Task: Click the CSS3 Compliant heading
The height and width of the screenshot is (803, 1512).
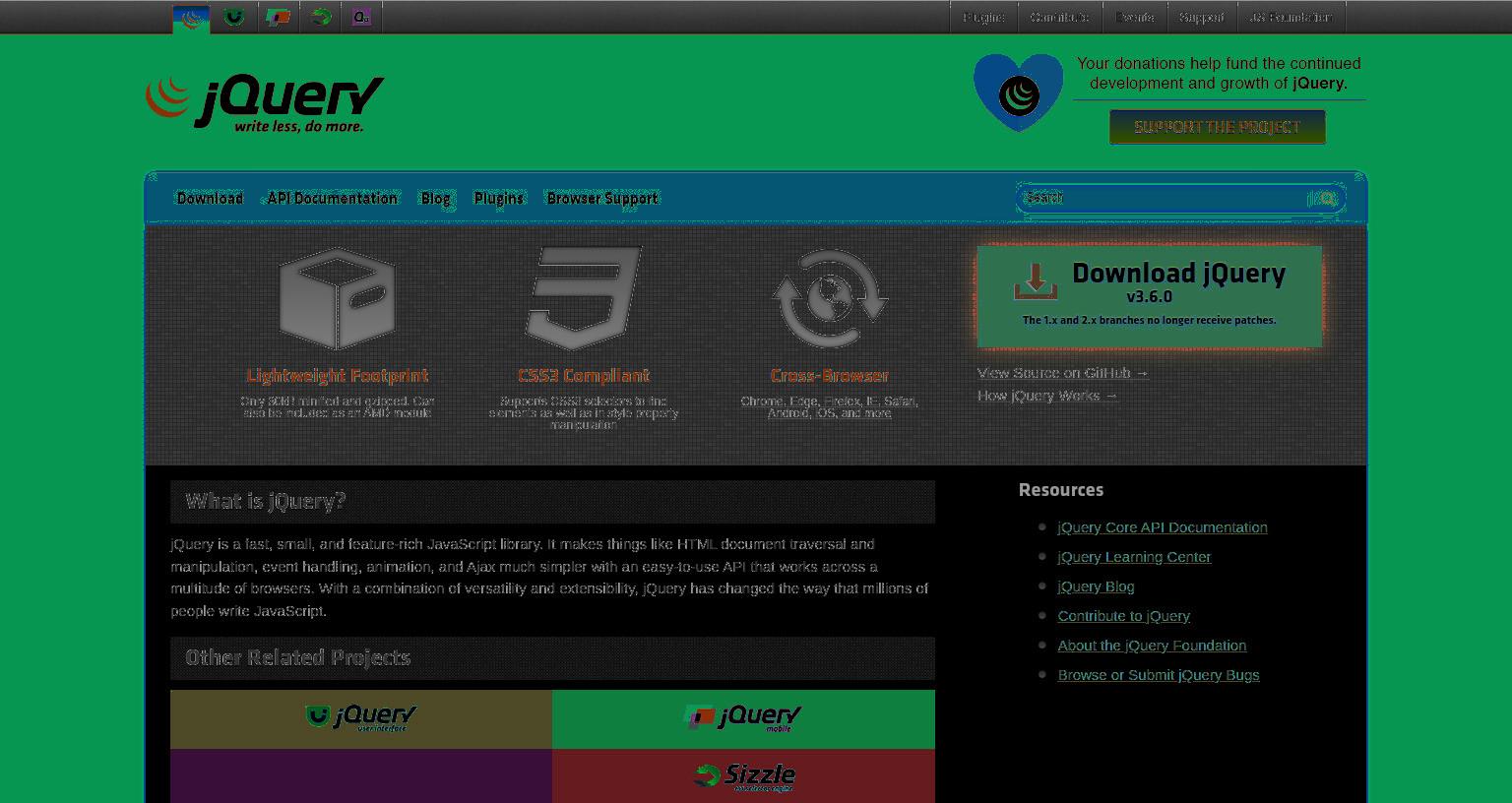Action: tap(584, 376)
